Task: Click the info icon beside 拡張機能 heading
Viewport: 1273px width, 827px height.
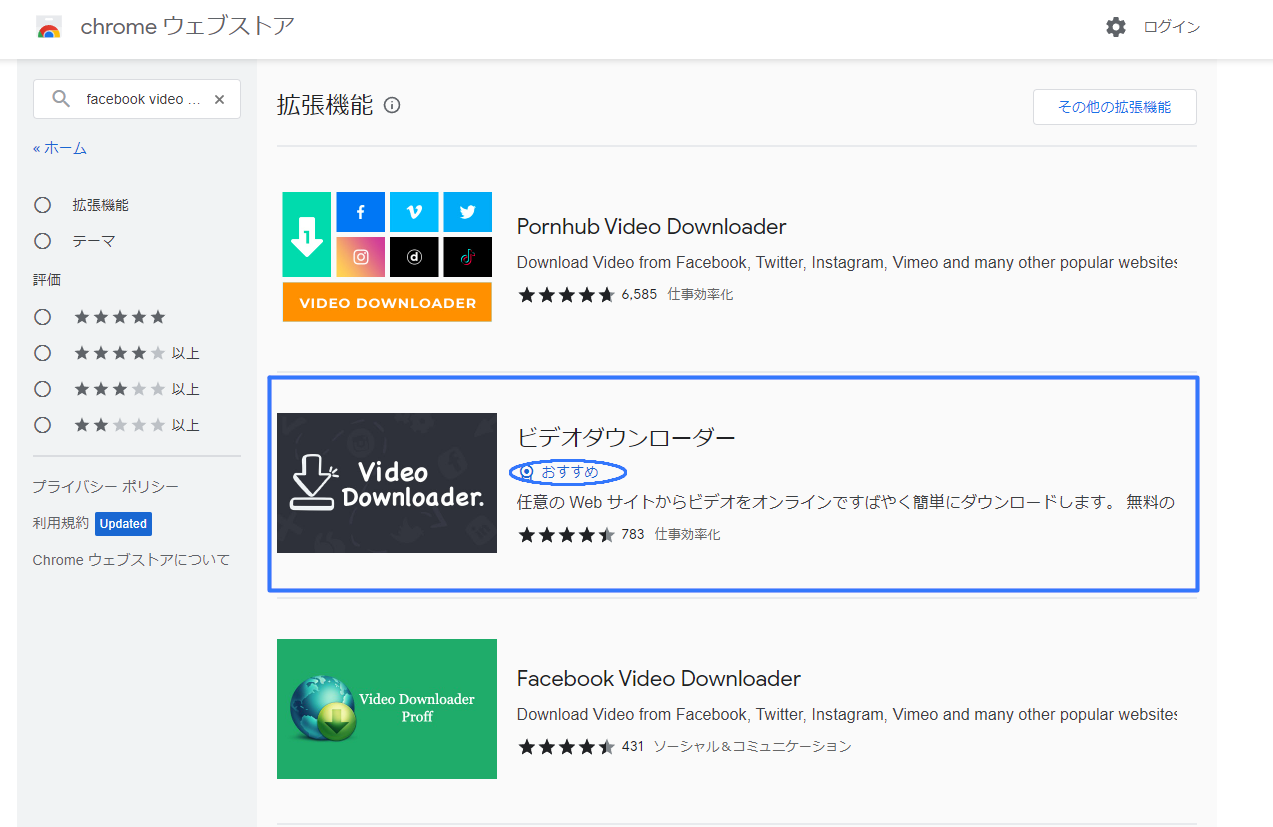Action: (x=392, y=105)
